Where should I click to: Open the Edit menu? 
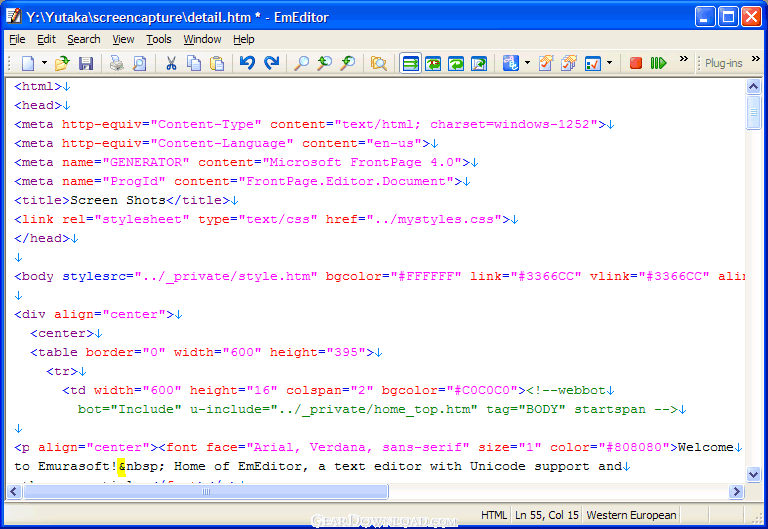47,39
